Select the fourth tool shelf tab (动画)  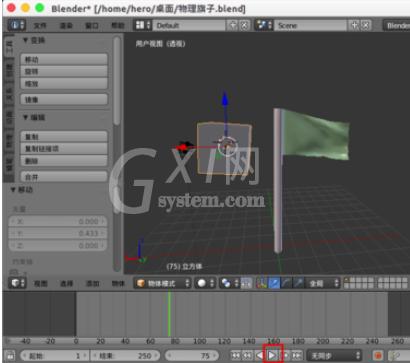coord(9,117)
